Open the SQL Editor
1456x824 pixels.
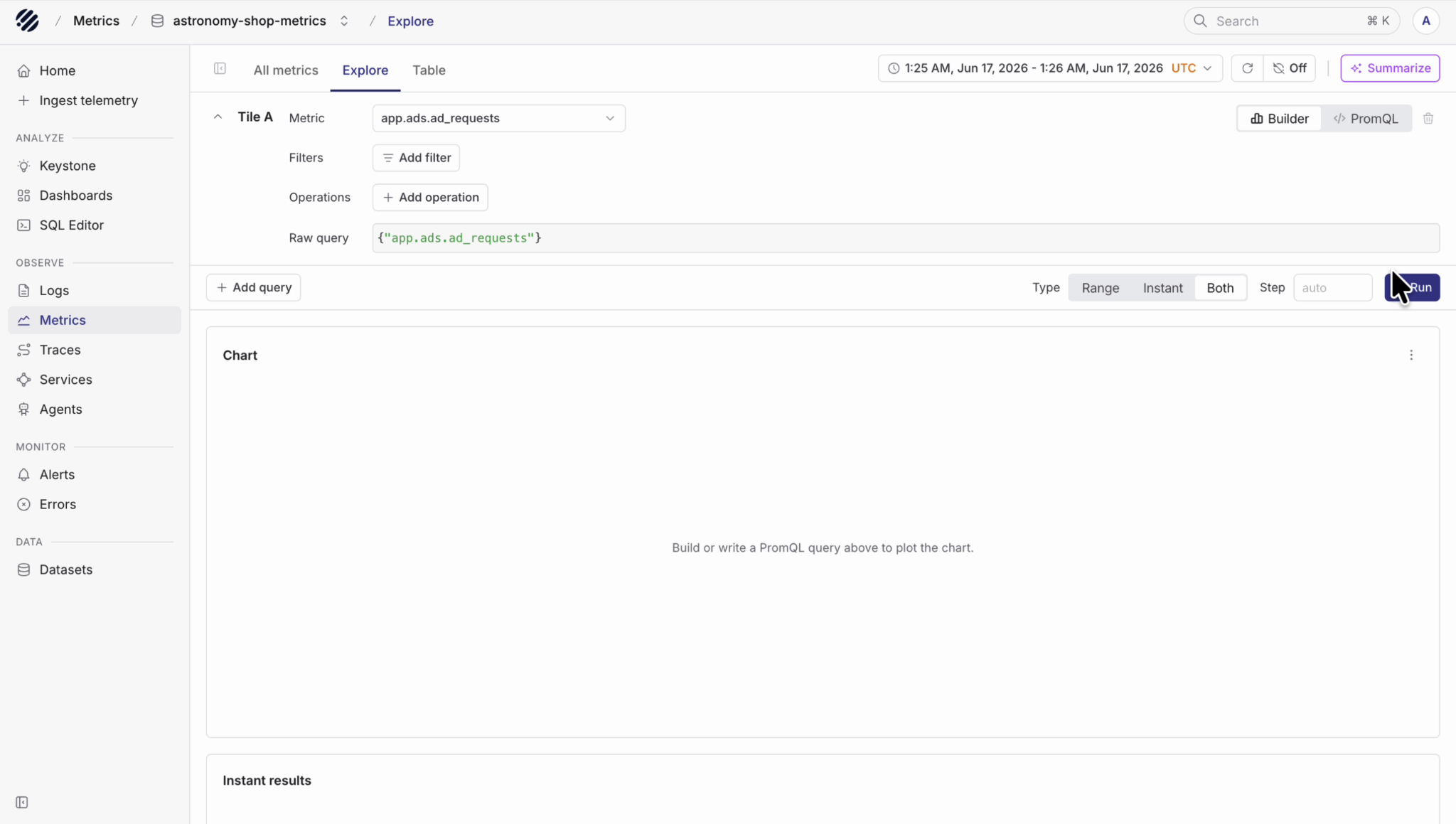71,225
